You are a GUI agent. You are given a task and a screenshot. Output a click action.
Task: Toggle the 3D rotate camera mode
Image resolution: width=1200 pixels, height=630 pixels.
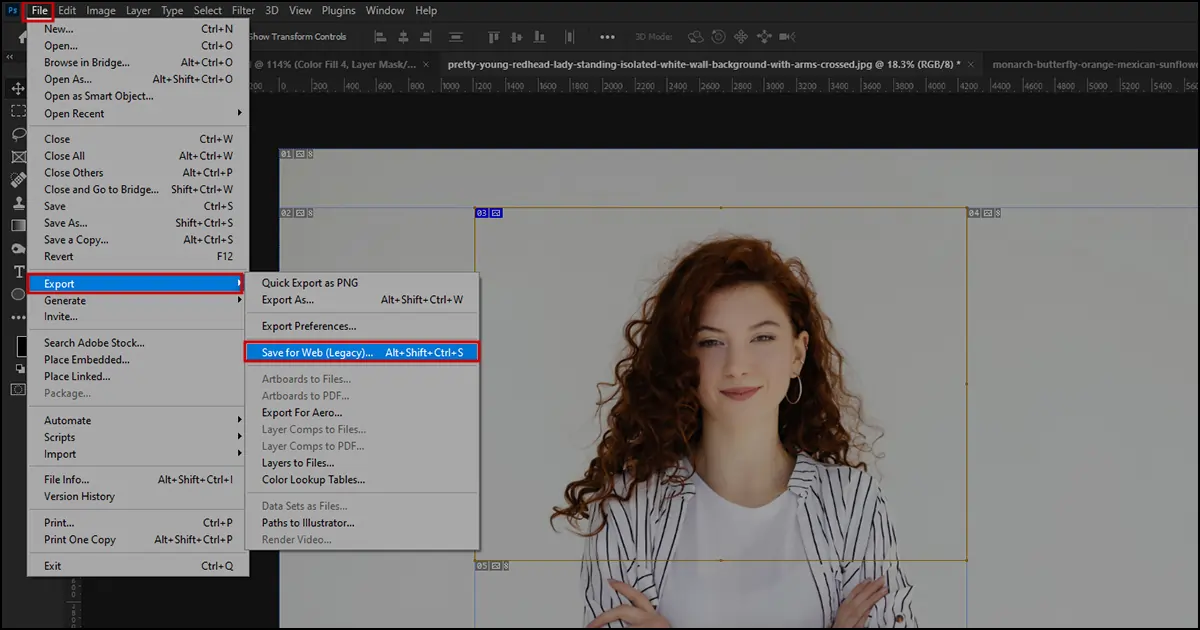pyautogui.click(x=697, y=36)
